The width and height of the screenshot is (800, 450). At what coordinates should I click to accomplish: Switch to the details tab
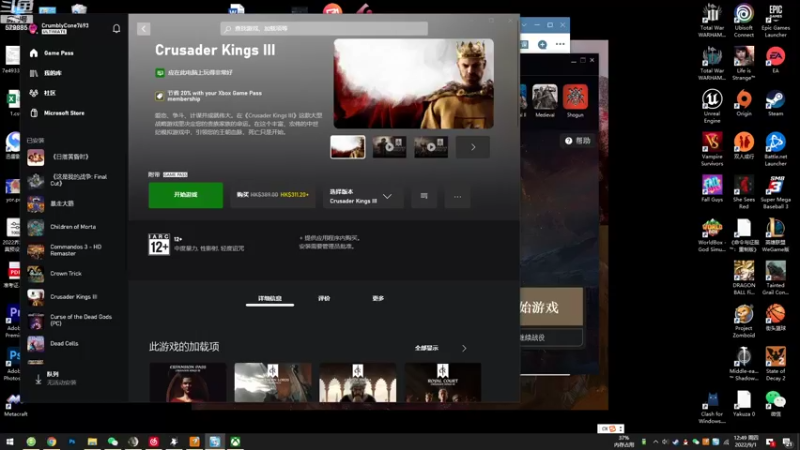click(269, 298)
